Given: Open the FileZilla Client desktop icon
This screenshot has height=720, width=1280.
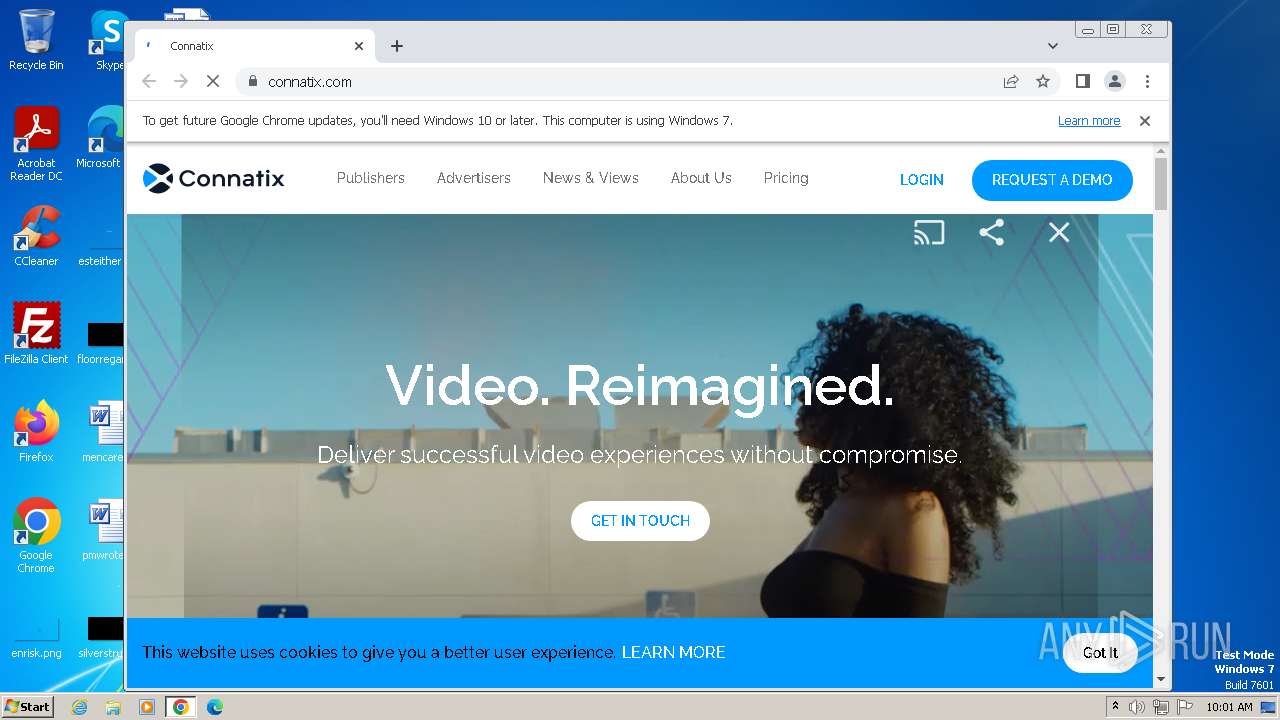Looking at the screenshot, I should [x=36, y=334].
